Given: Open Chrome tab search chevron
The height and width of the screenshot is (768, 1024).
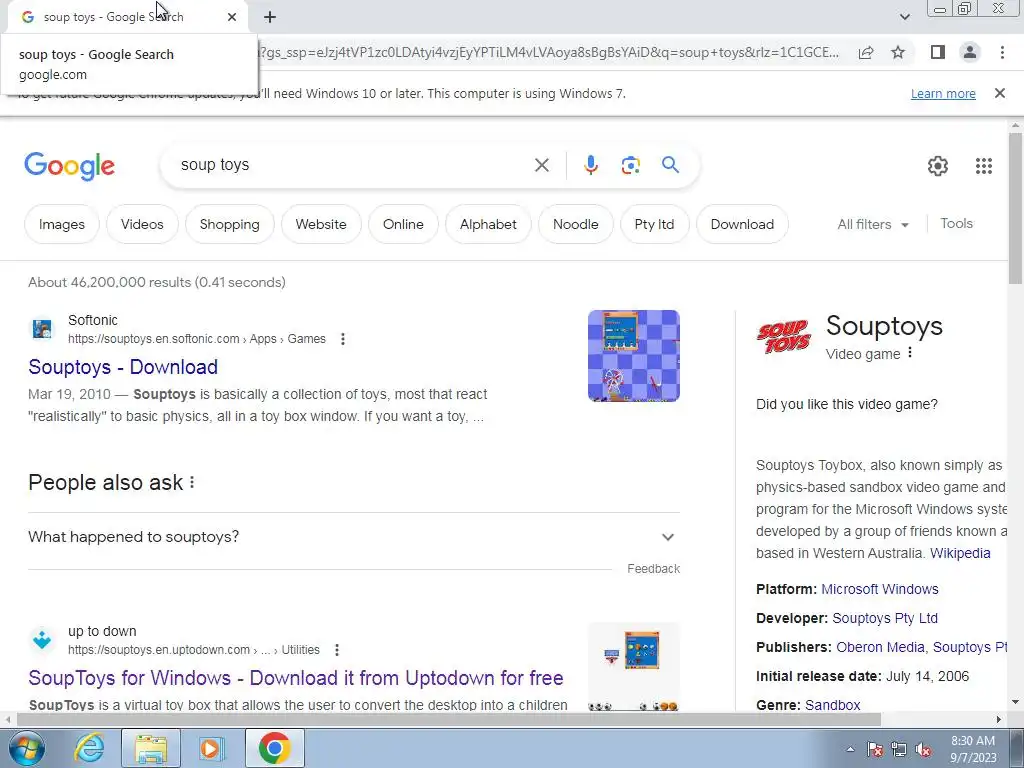Looking at the screenshot, I should click(904, 17).
